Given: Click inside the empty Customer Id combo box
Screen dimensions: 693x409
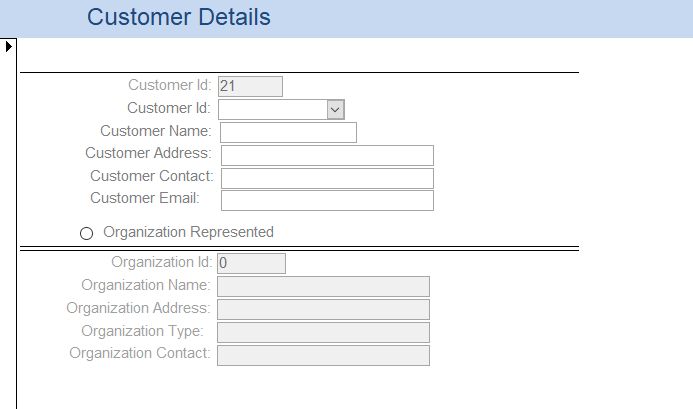Looking at the screenshot, I should point(273,109).
